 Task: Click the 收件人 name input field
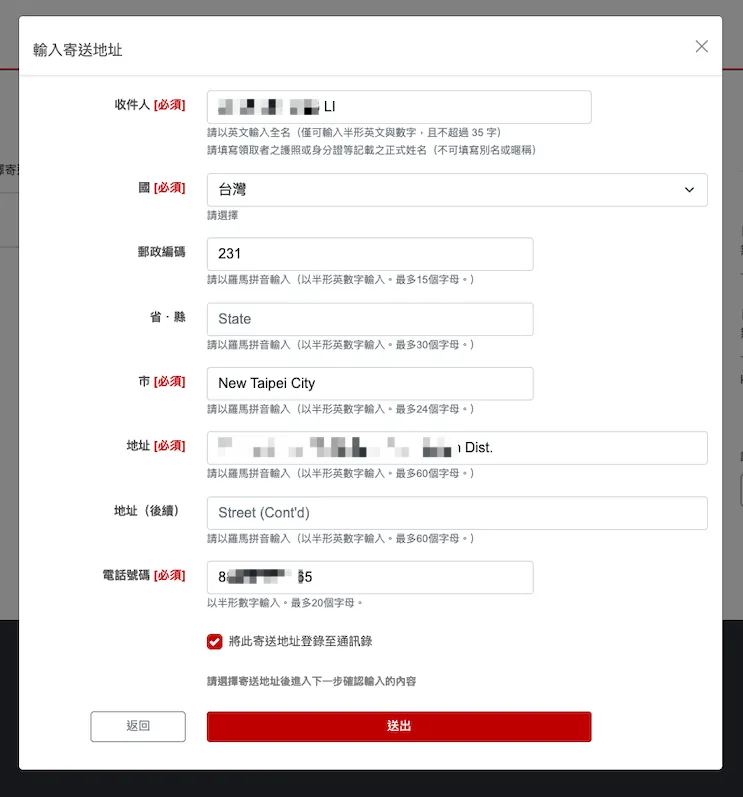click(398, 107)
